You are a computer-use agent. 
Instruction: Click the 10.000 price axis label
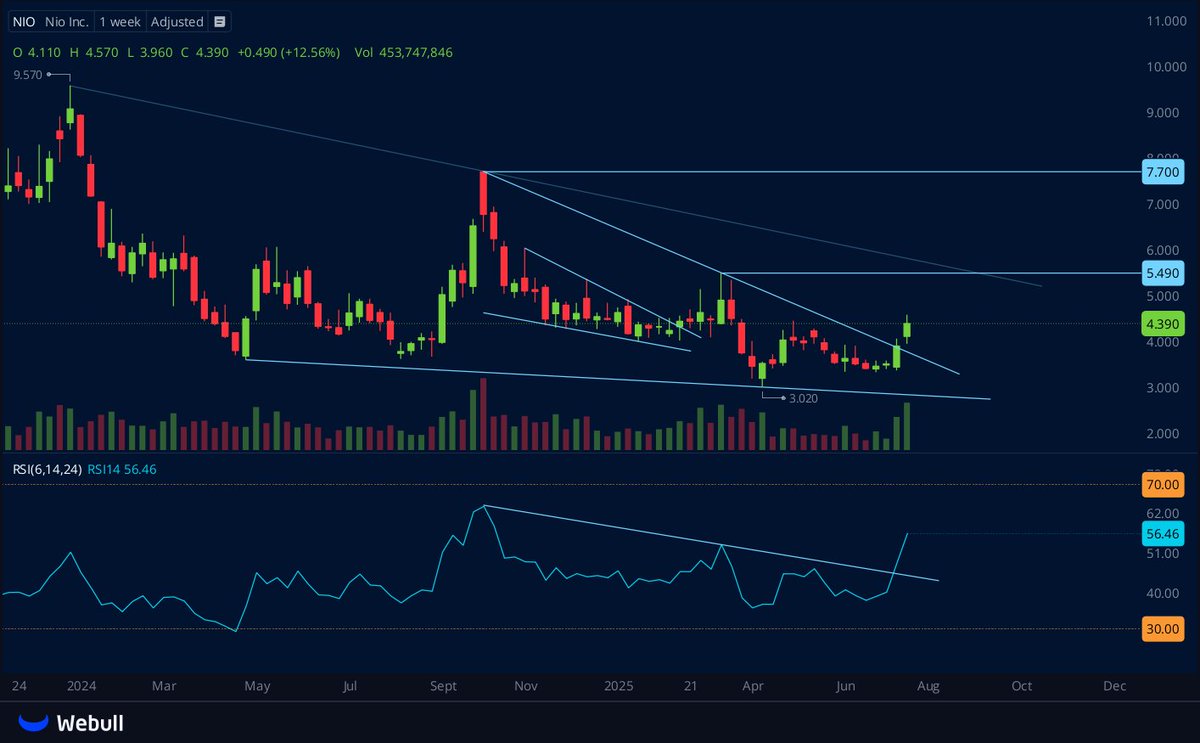pos(1166,67)
